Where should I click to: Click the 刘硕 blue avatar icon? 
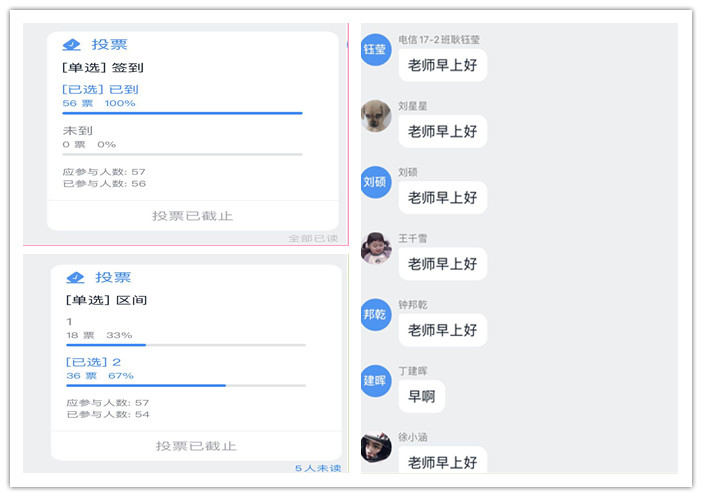(375, 182)
